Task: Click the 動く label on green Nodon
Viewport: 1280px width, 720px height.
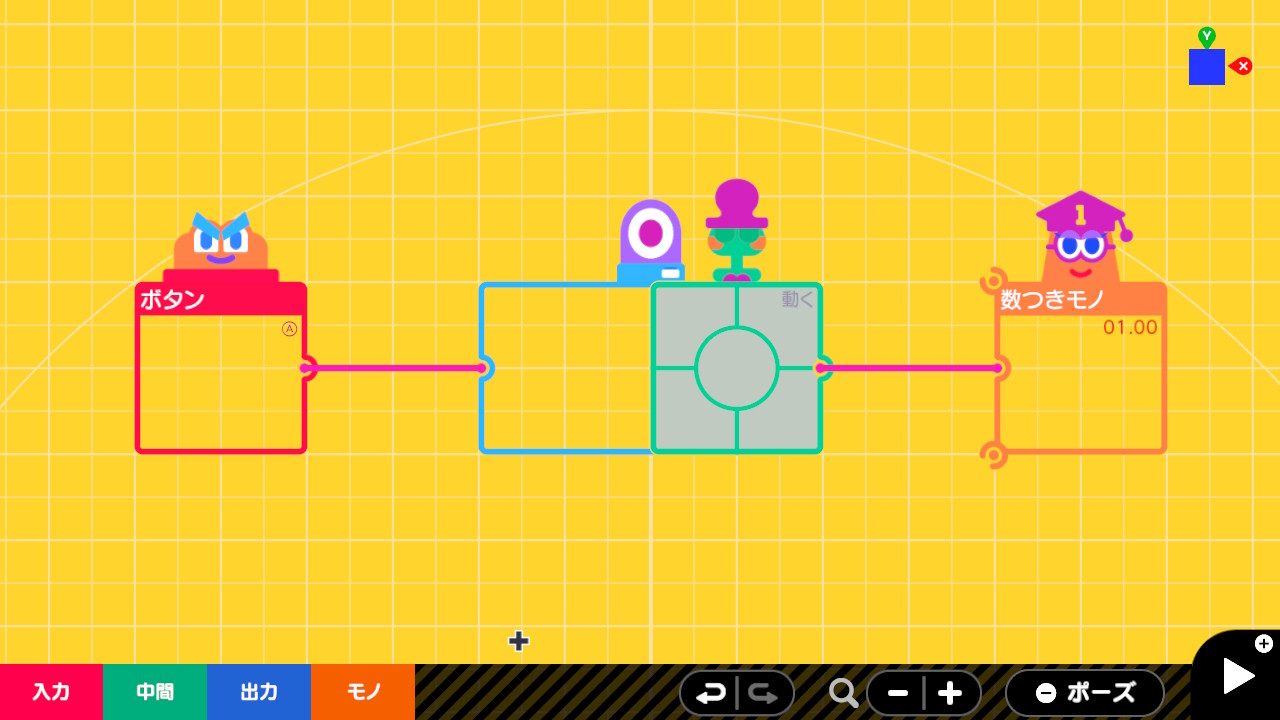Action: pyautogui.click(x=798, y=299)
